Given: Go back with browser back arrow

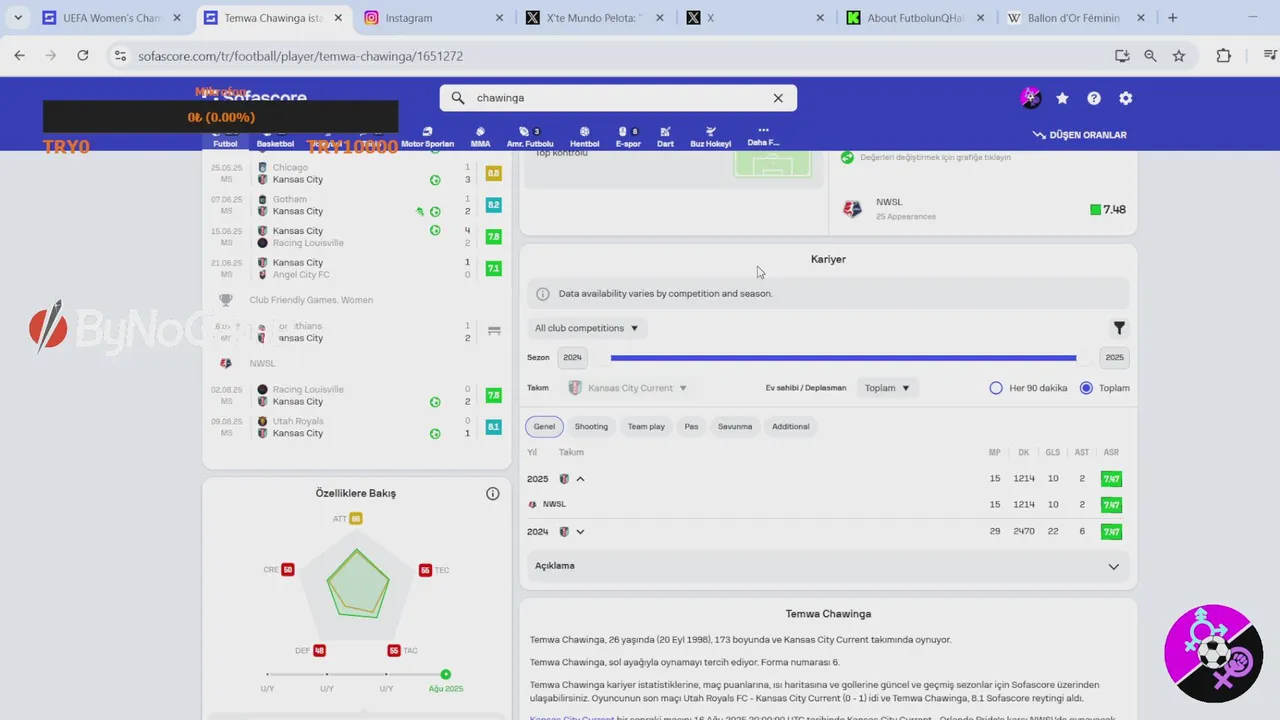Looking at the screenshot, I should coord(19,56).
